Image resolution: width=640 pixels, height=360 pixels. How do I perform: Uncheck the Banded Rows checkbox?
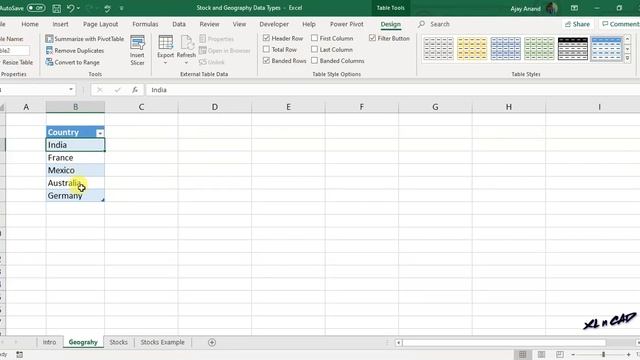[x=267, y=61]
